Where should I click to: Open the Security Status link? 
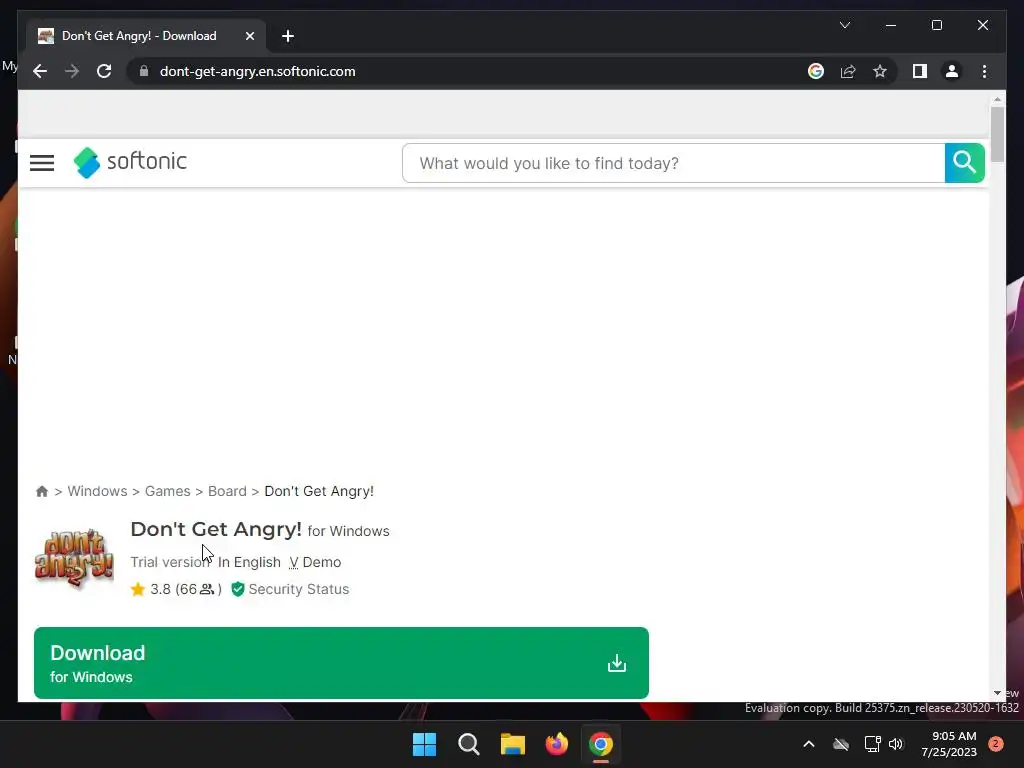coord(298,589)
